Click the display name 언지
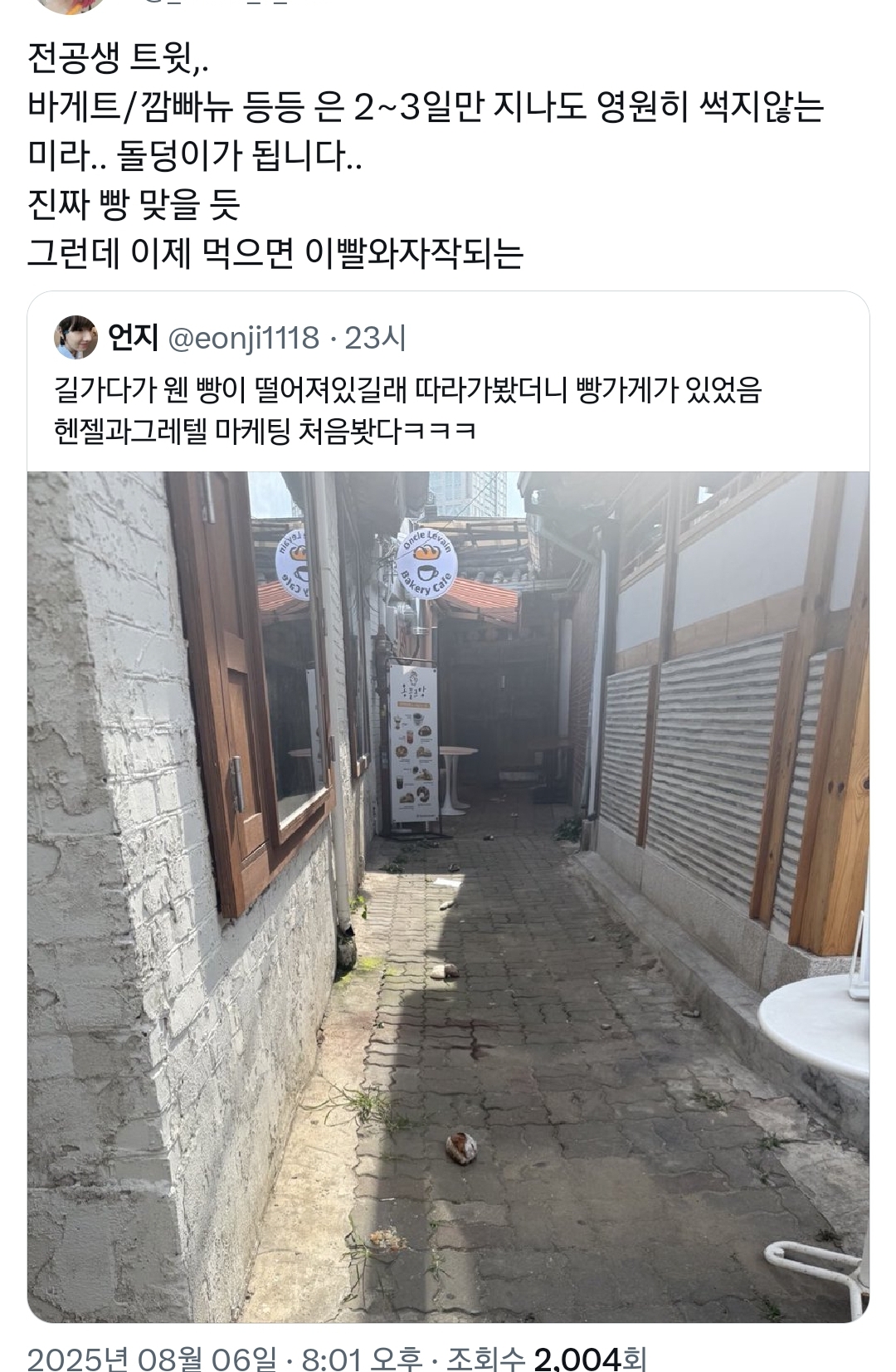Viewport: 896px width, 1372px height. click(134, 338)
